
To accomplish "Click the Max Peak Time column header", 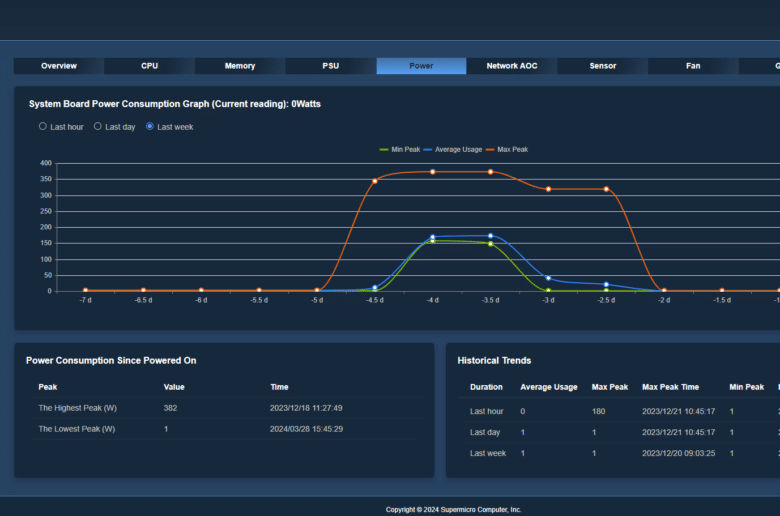I will click(670, 387).
